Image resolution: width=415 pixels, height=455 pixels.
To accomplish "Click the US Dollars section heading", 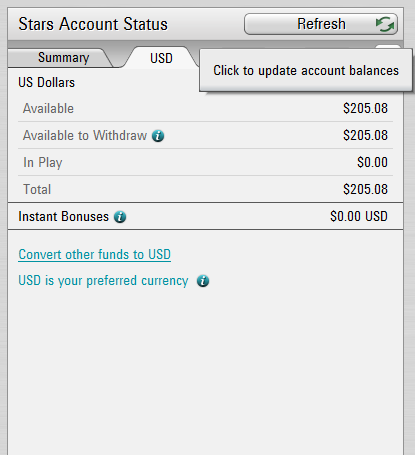I will point(47,83).
